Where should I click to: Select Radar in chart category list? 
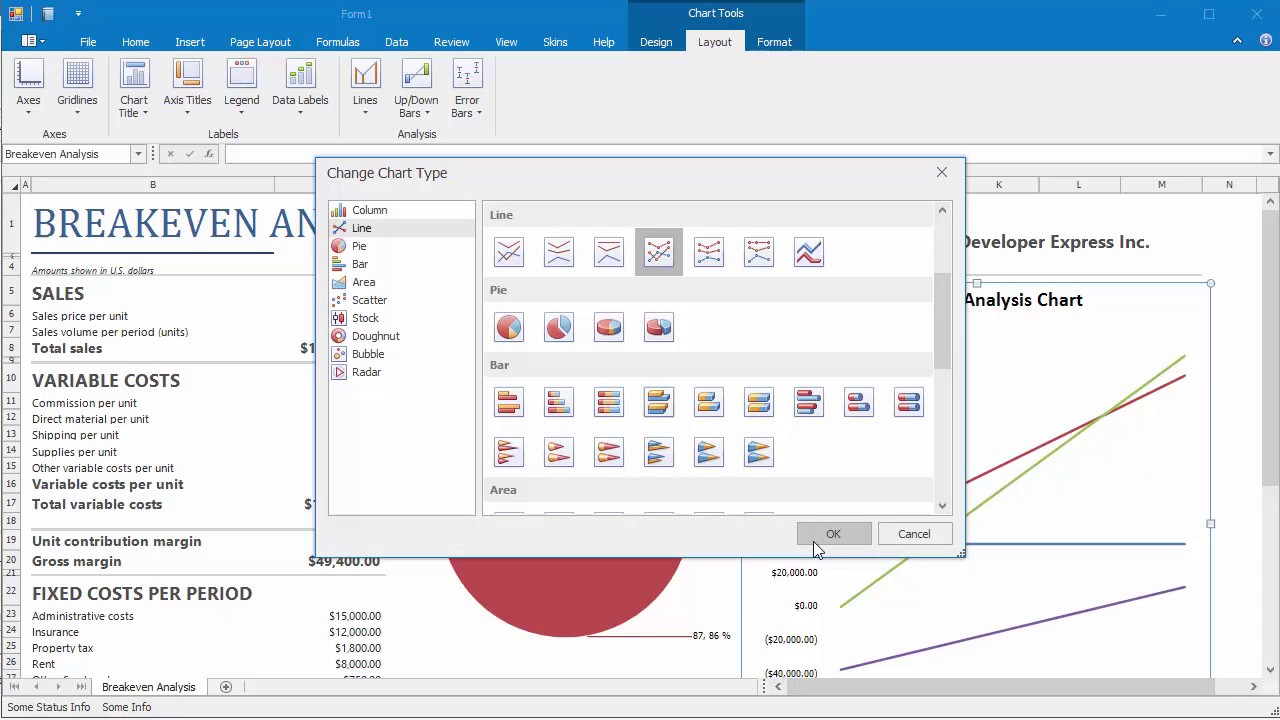pyautogui.click(x=402, y=372)
